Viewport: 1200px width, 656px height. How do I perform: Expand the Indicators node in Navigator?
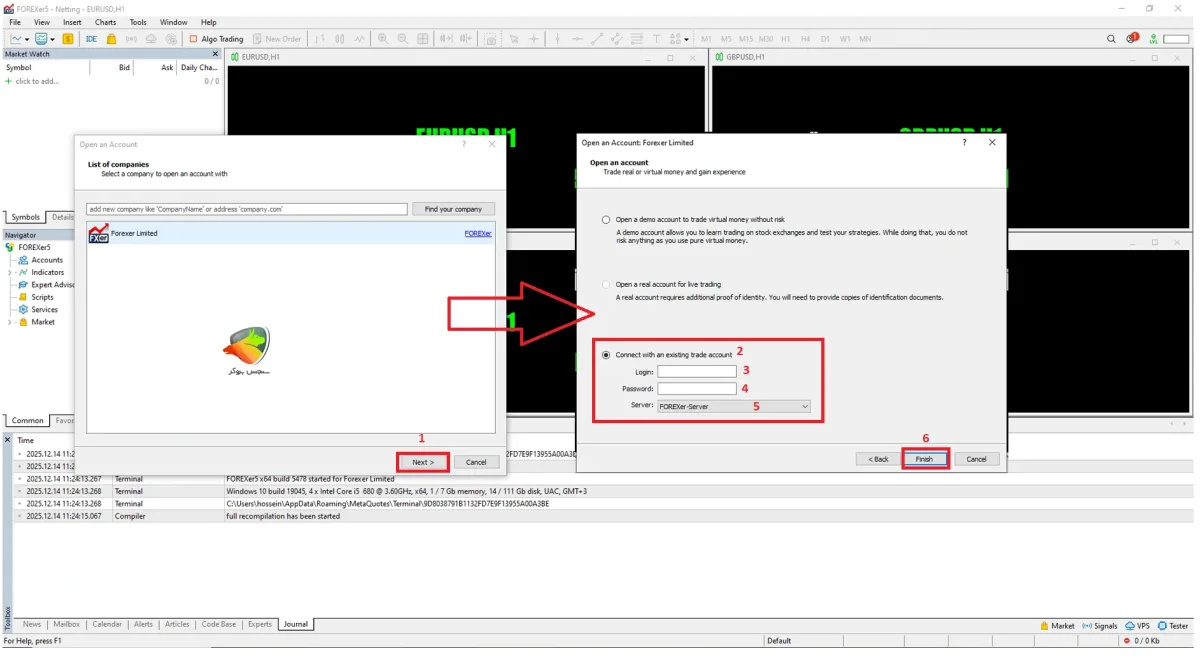(x=10, y=272)
